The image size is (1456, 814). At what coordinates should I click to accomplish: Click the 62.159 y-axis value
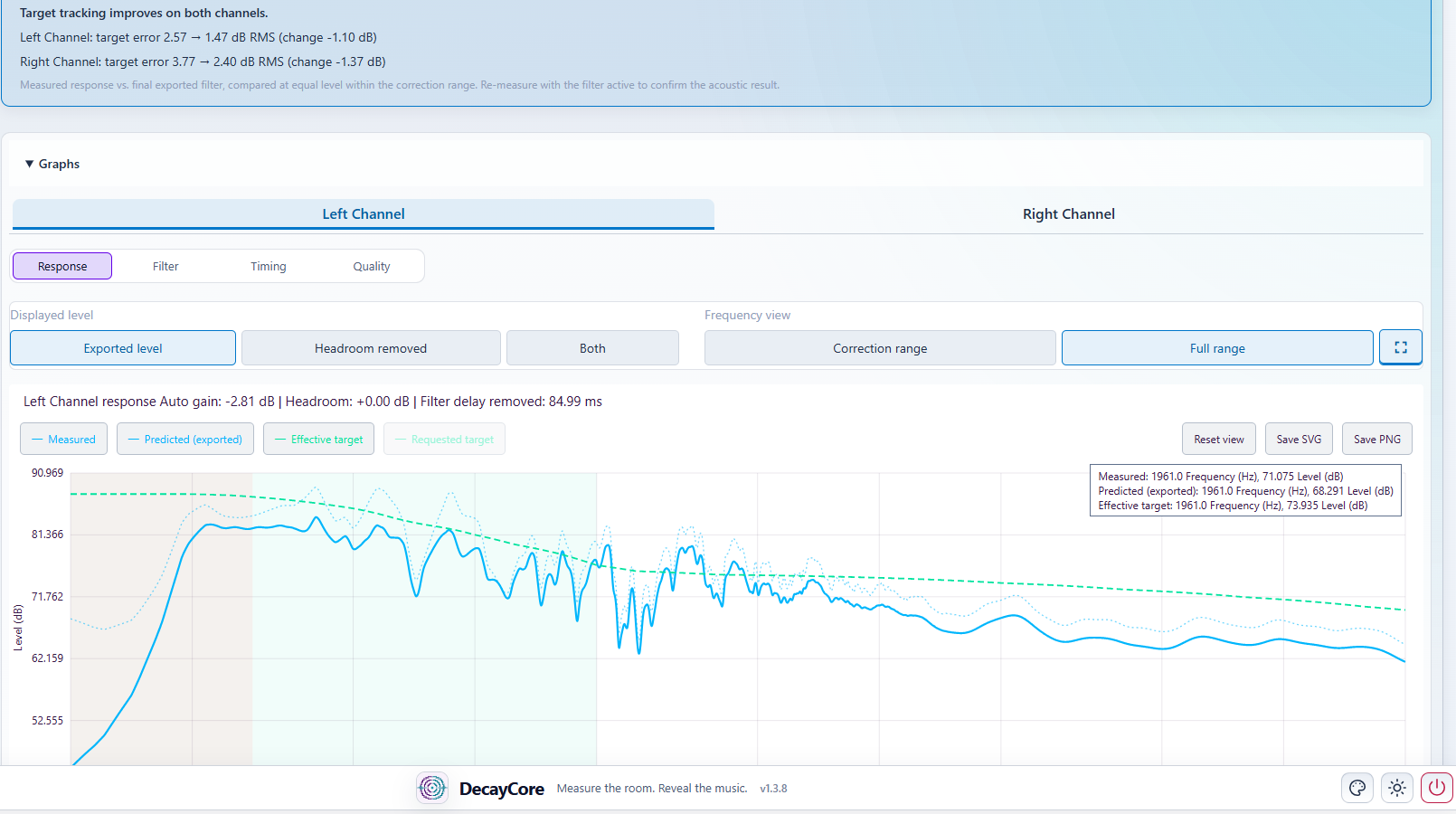(48, 658)
